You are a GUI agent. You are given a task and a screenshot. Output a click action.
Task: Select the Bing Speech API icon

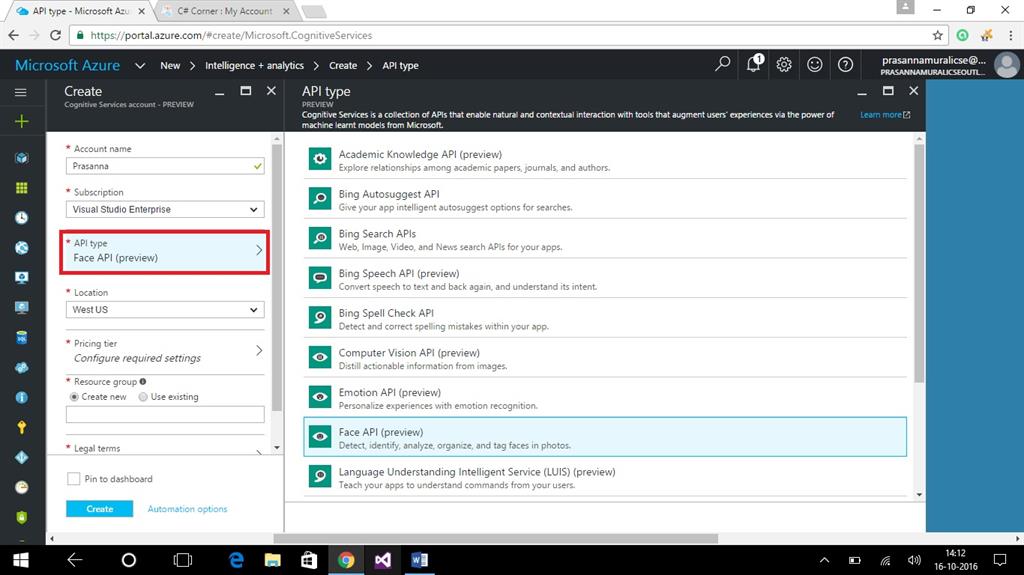coord(320,278)
